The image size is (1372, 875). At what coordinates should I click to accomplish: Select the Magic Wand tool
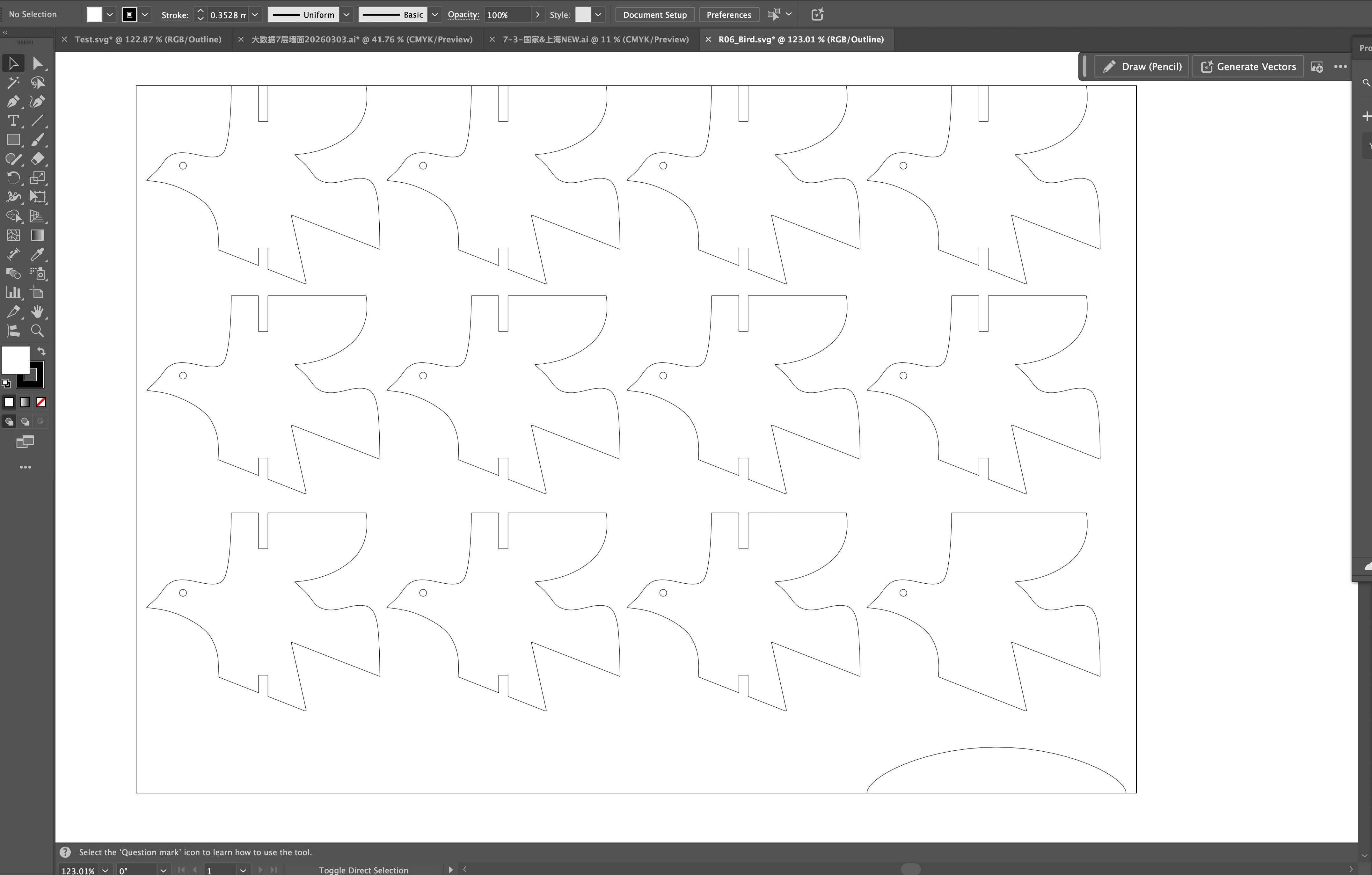tap(12, 83)
